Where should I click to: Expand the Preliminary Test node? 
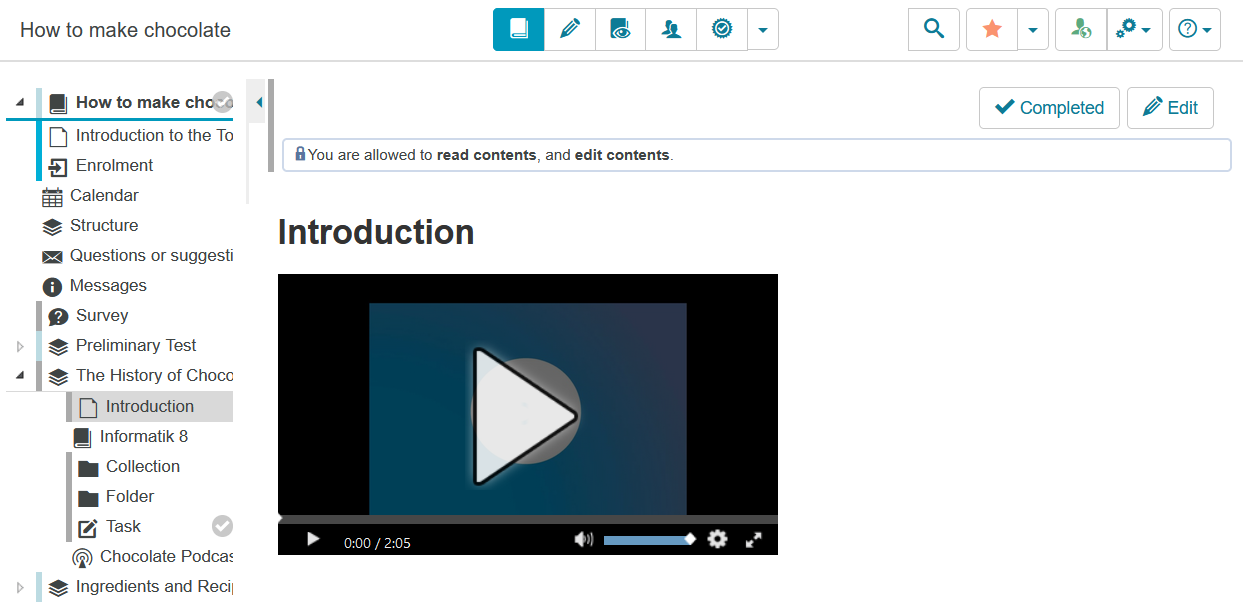click(19, 346)
